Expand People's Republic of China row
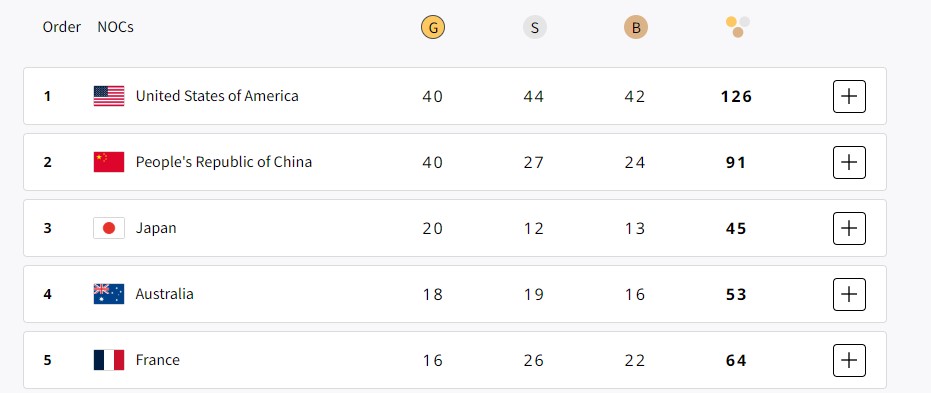The width and height of the screenshot is (931, 393). (x=849, y=162)
